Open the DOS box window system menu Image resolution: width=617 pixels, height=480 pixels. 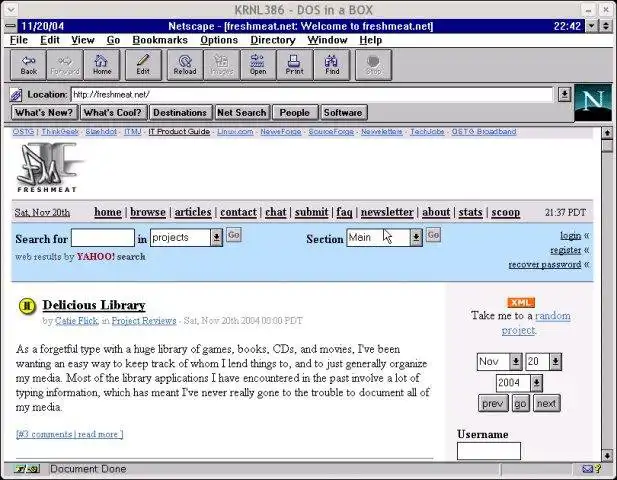tap(11, 9)
